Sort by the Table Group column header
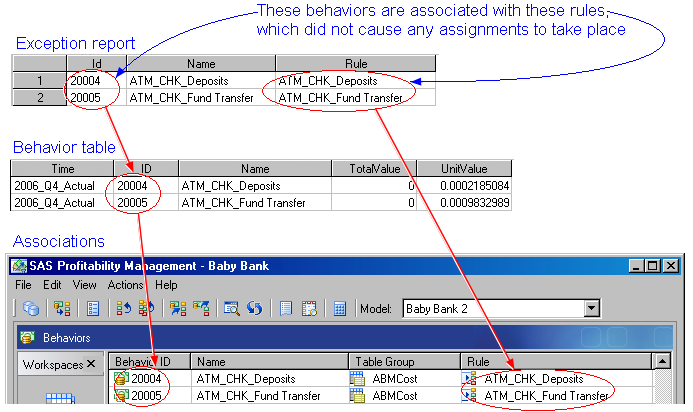The height and width of the screenshot is (412, 693). tap(402, 361)
